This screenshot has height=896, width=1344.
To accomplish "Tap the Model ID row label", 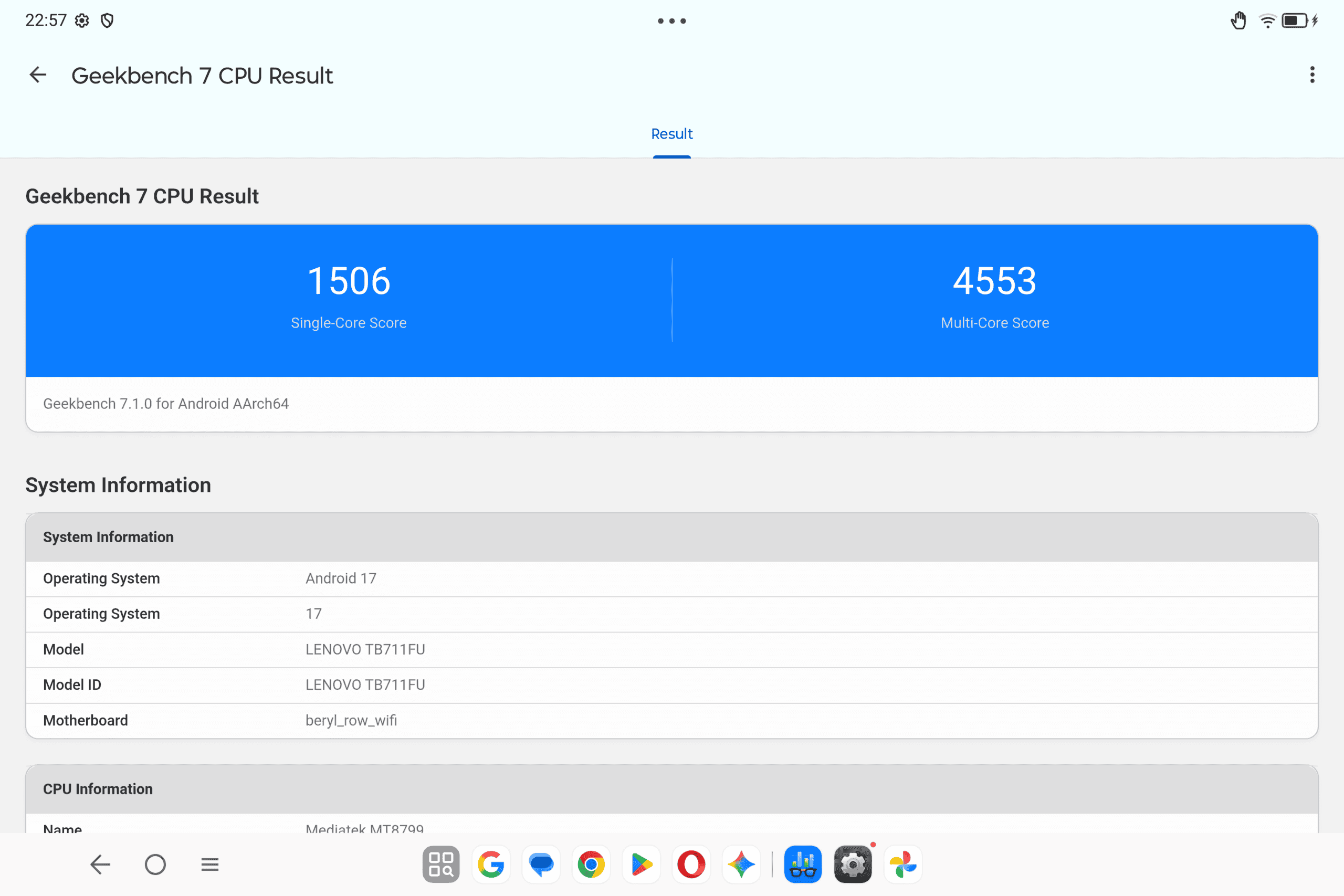I will pos(72,684).
